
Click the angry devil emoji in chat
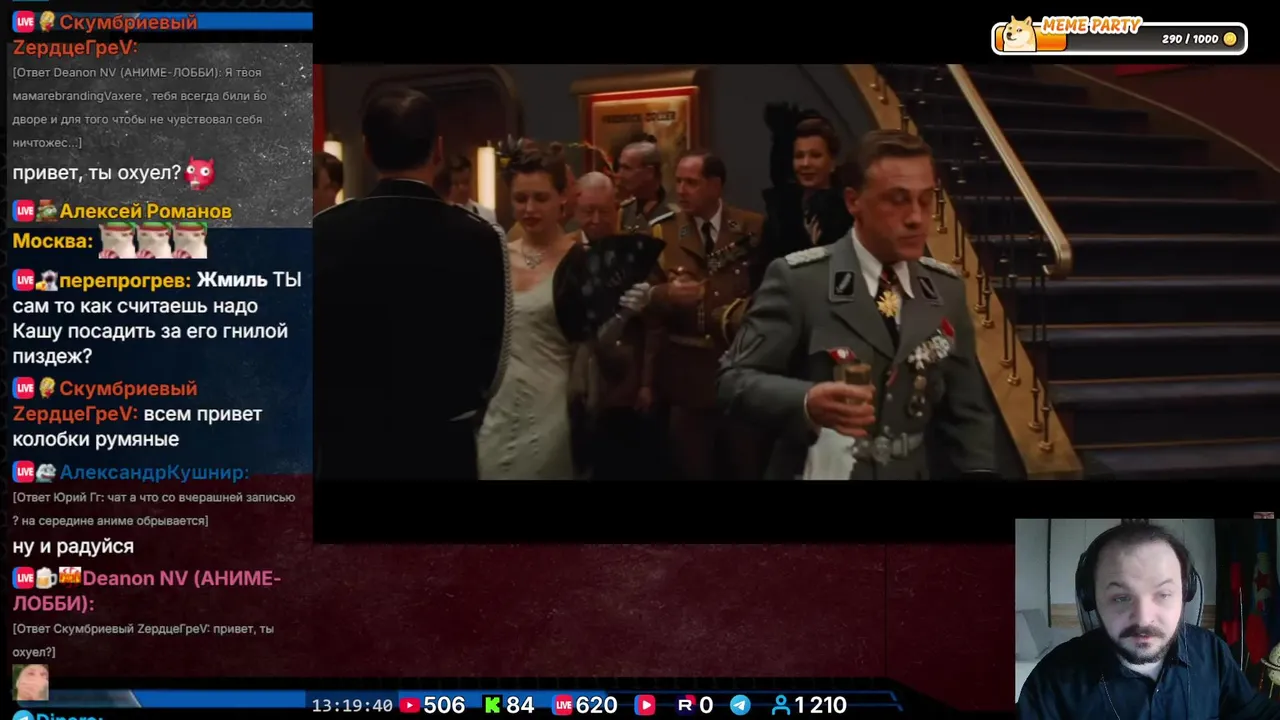pyautogui.click(x=200, y=173)
